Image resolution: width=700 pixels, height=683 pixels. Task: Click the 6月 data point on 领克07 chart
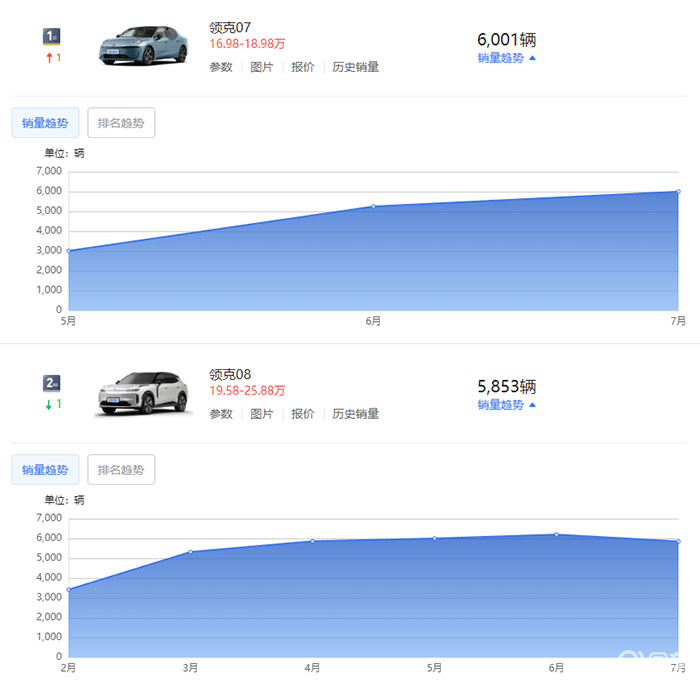[374, 206]
